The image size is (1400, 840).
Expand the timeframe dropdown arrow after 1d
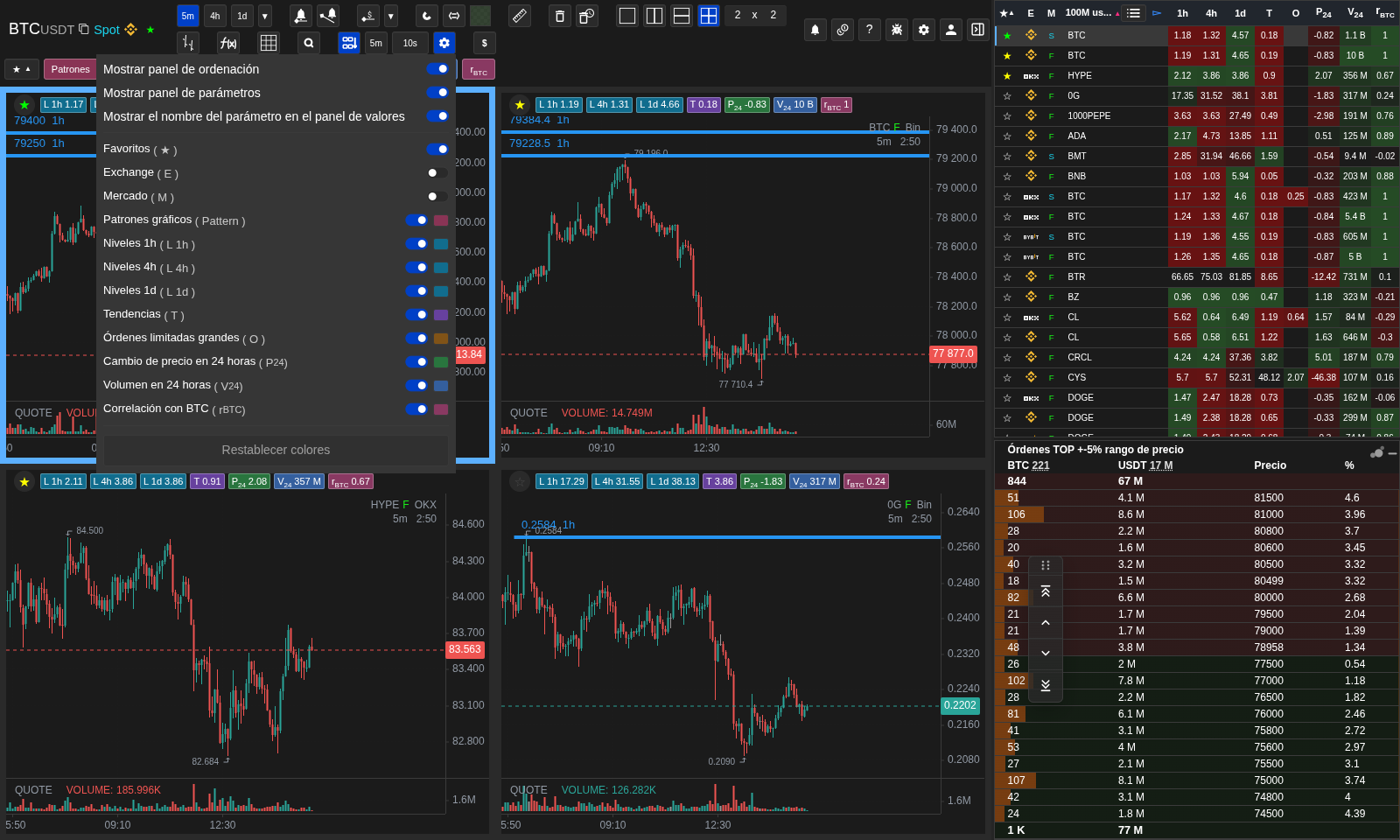[265, 16]
